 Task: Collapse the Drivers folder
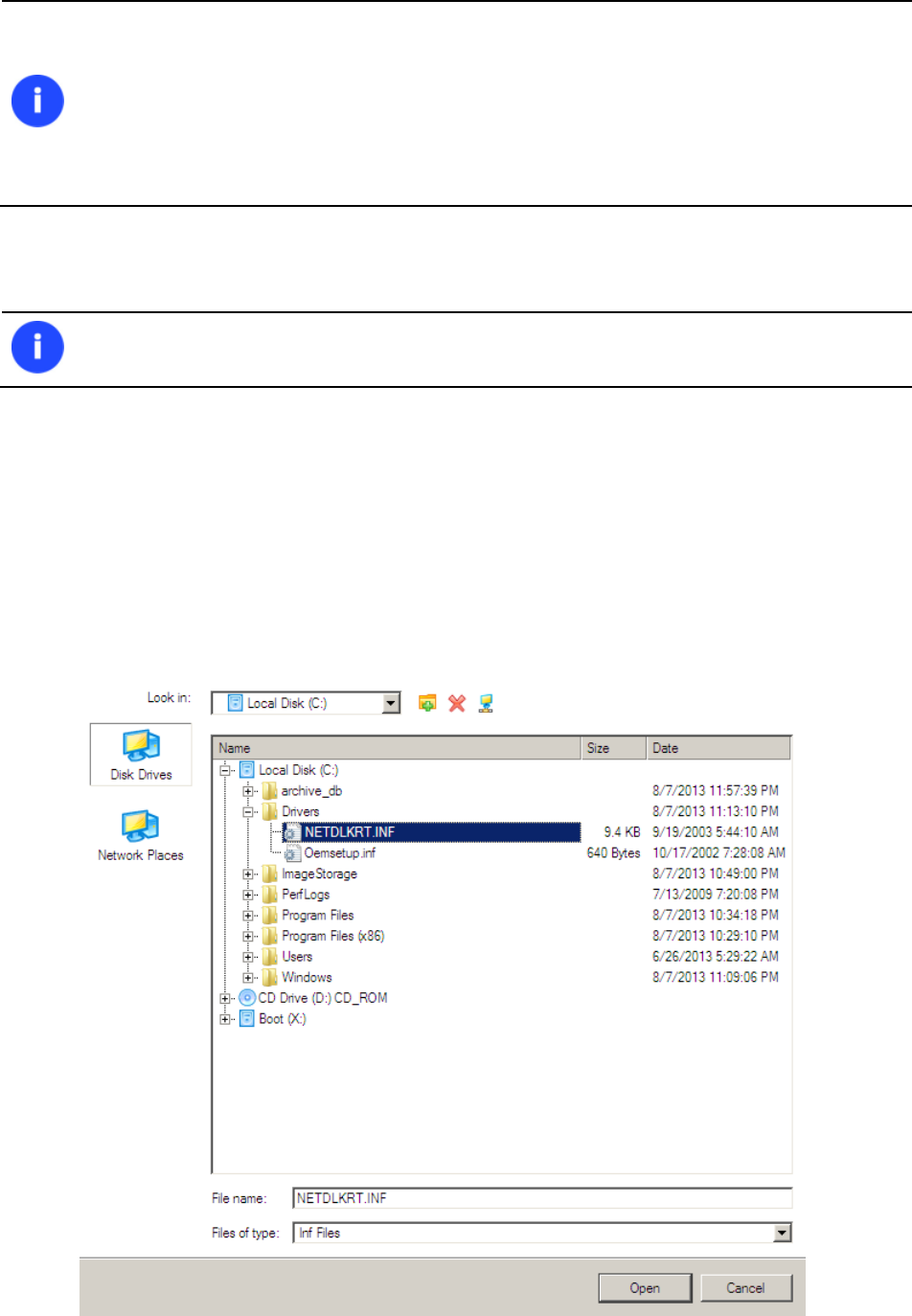[x=248, y=812]
